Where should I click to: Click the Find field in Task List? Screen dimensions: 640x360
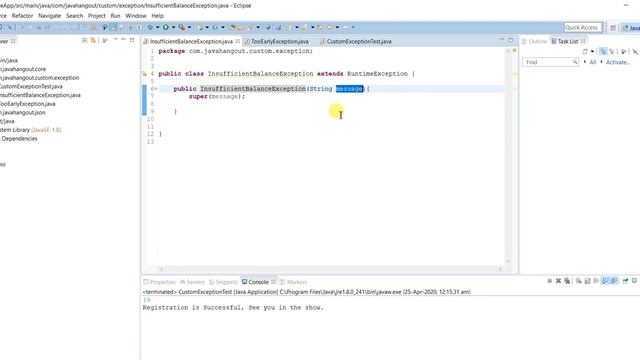click(549, 62)
